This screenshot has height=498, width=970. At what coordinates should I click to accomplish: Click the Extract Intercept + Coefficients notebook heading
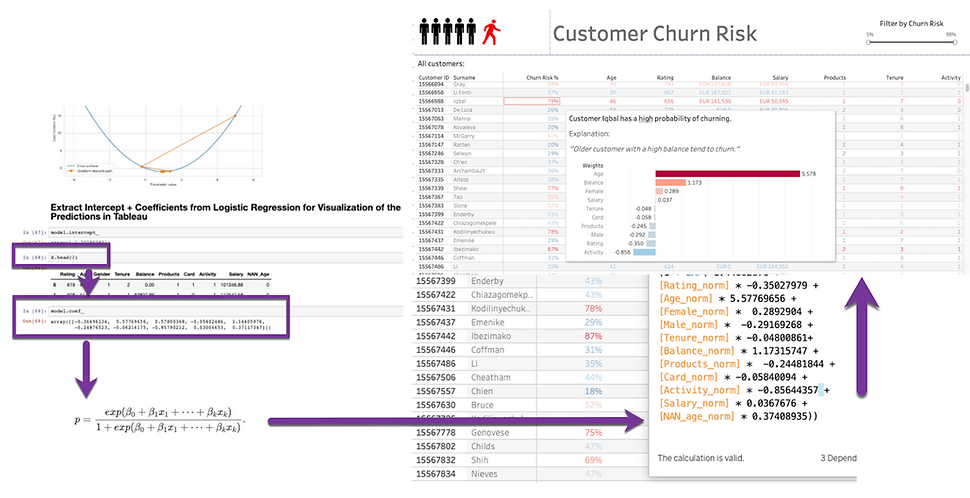coord(226,212)
